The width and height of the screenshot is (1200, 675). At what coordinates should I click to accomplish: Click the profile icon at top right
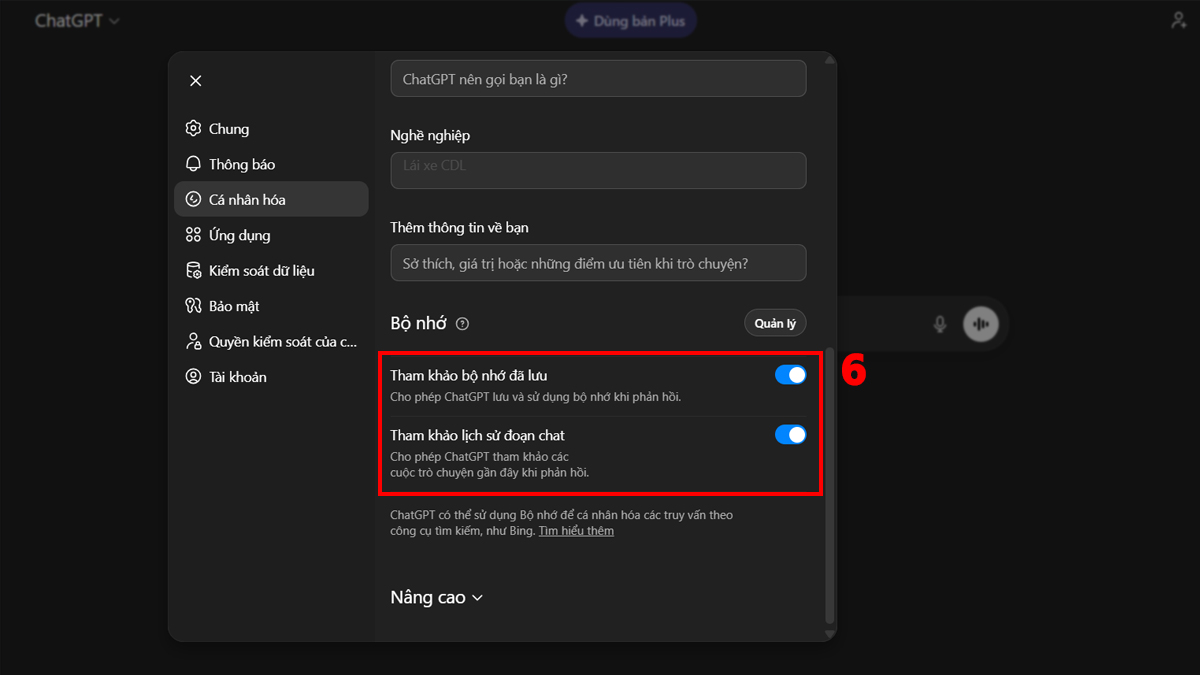tap(1178, 19)
